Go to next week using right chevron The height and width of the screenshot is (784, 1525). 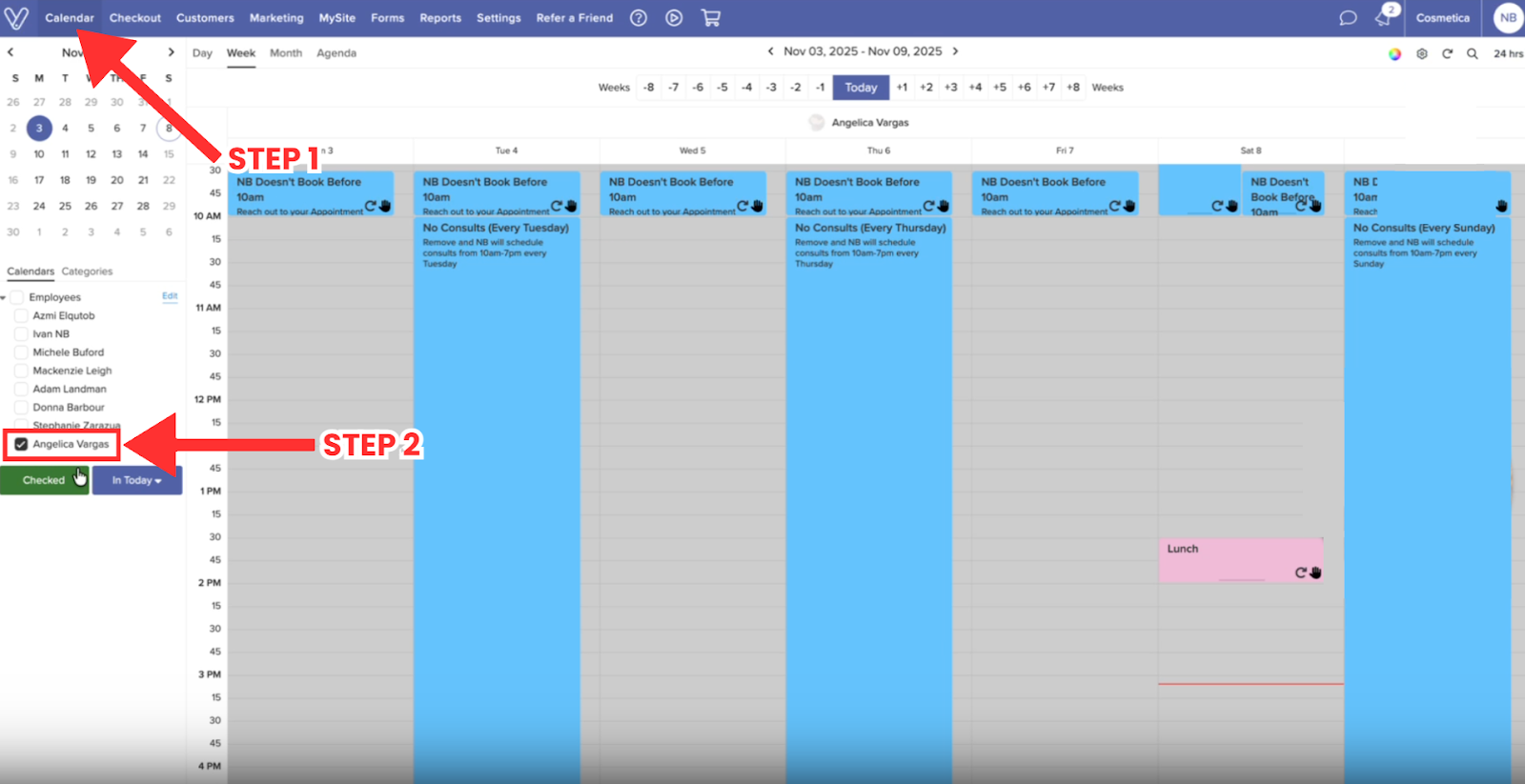(x=955, y=51)
